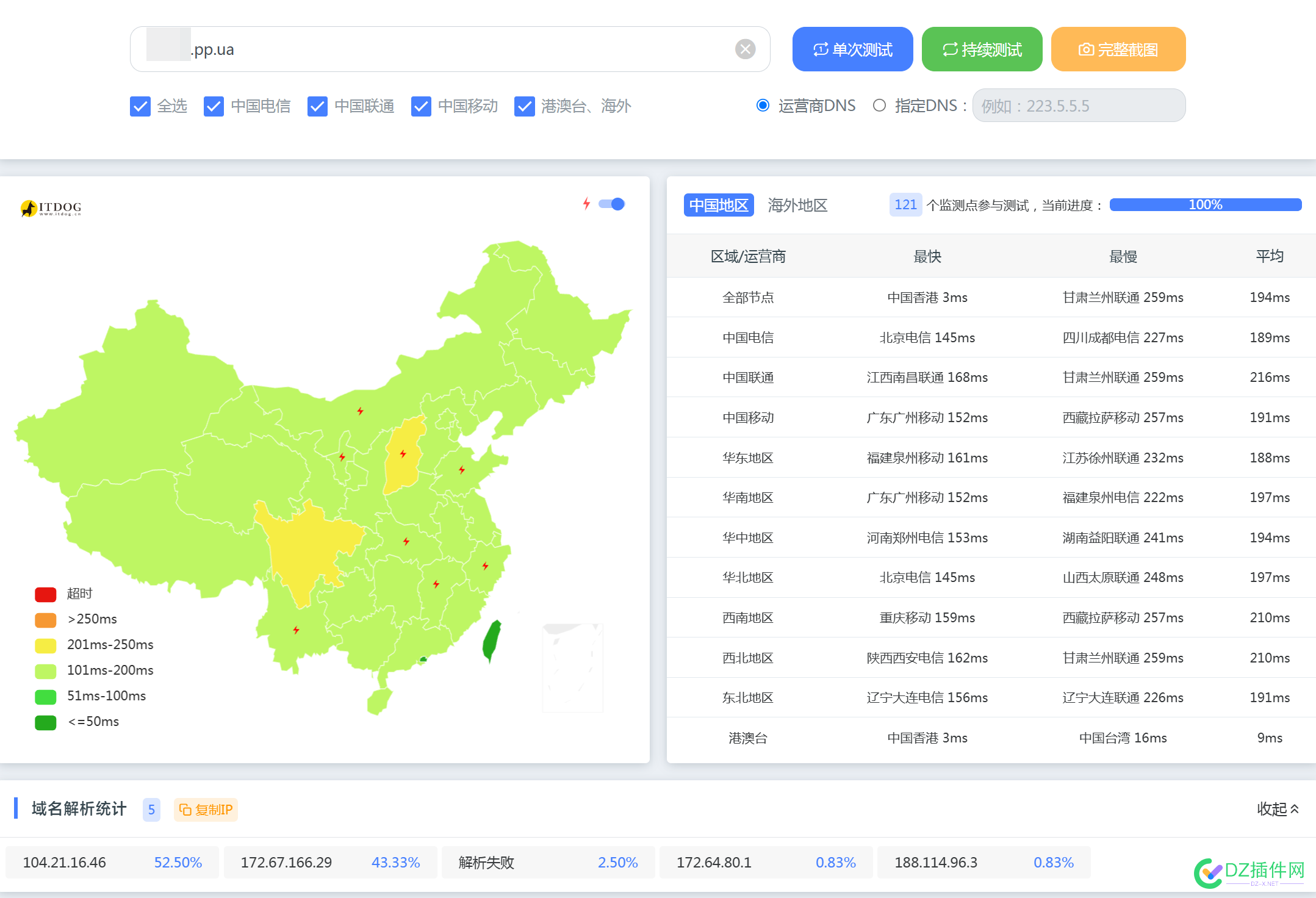Click the domain input field containing .pp.ua
This screenshot has width=1316, height=898.
coord(450,49)
